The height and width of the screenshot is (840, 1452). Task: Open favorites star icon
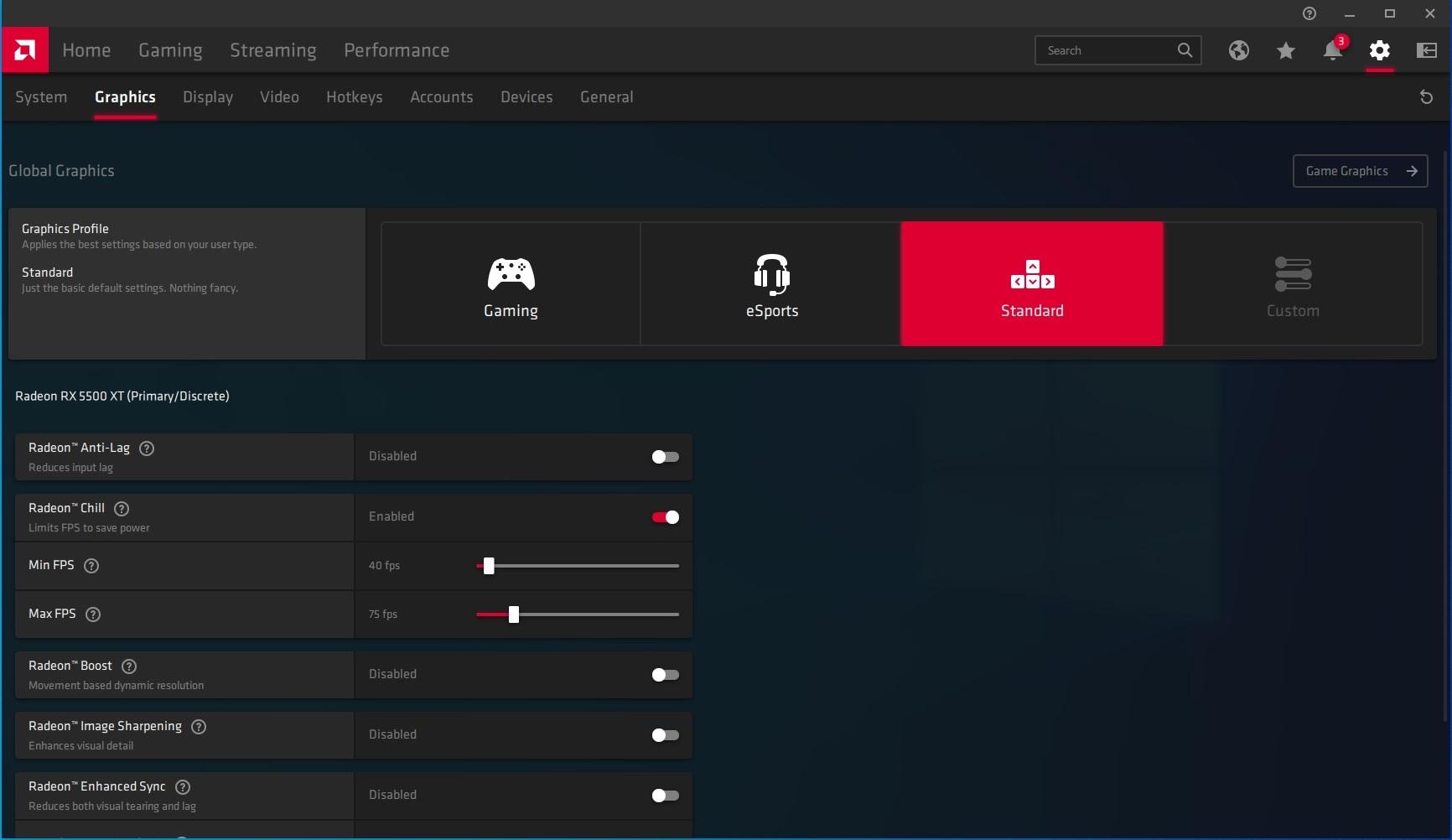(1285, 51)
